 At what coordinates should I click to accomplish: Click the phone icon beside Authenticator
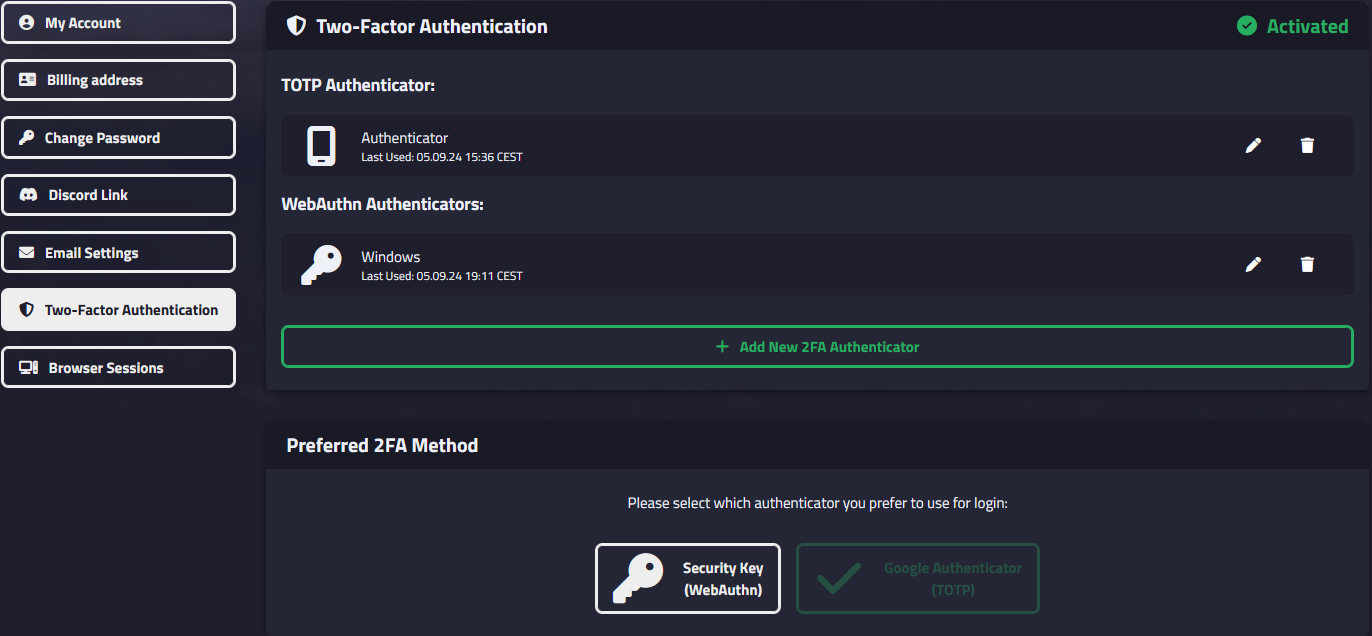point(321,146)
